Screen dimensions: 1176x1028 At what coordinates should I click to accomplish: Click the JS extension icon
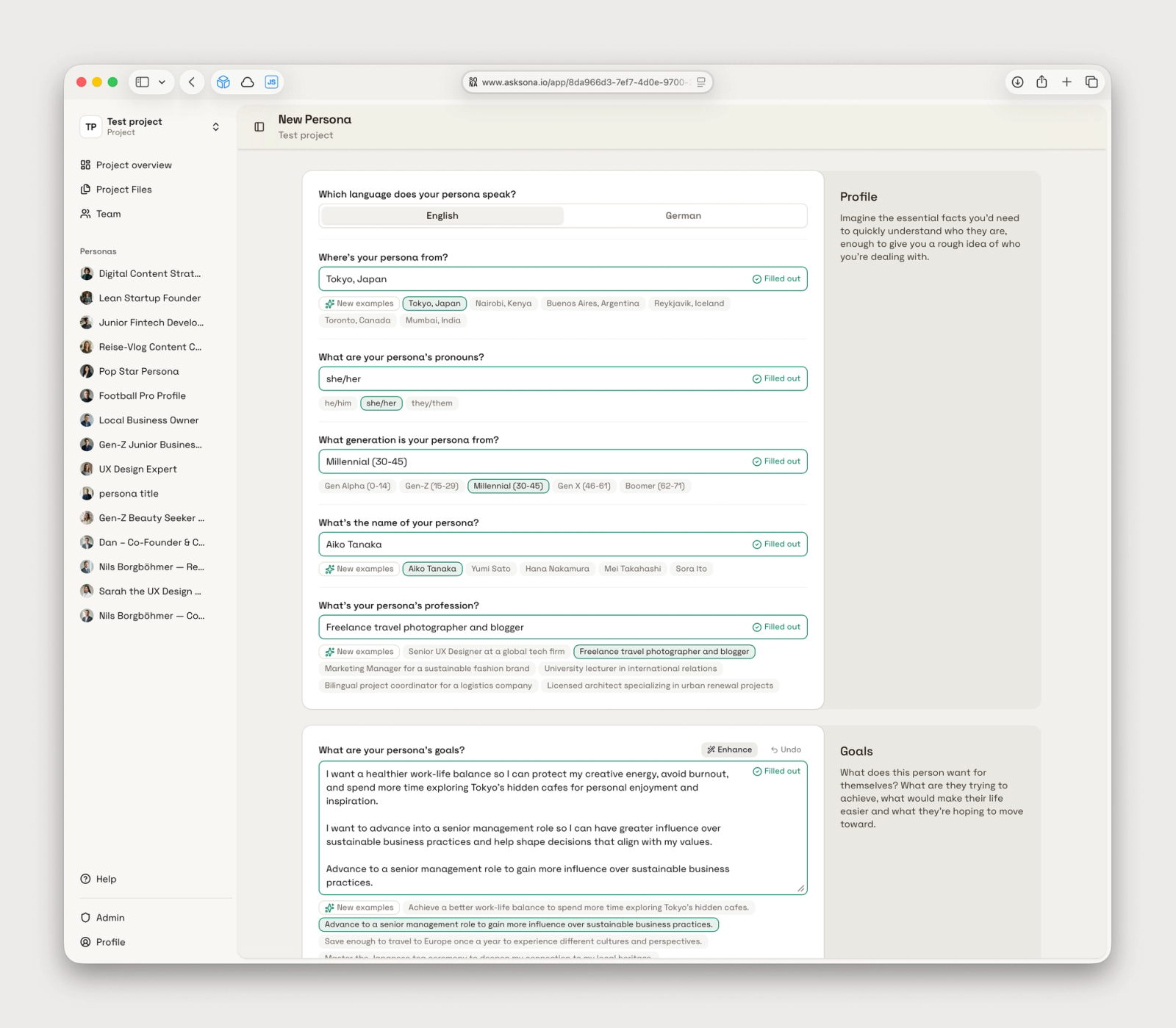[x=271, y=82]
